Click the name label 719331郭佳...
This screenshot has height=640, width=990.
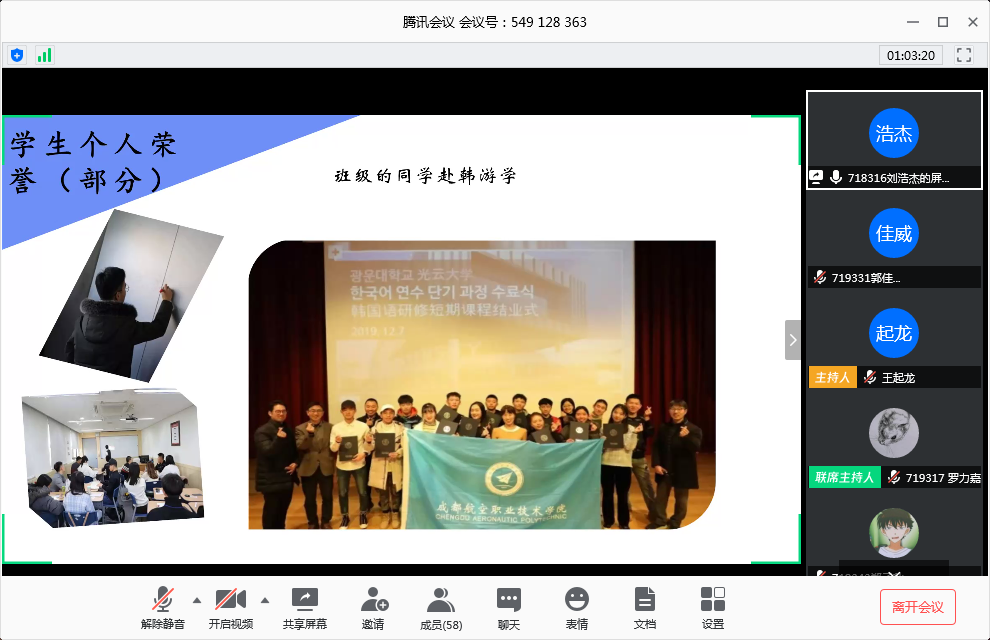(866, 278)
